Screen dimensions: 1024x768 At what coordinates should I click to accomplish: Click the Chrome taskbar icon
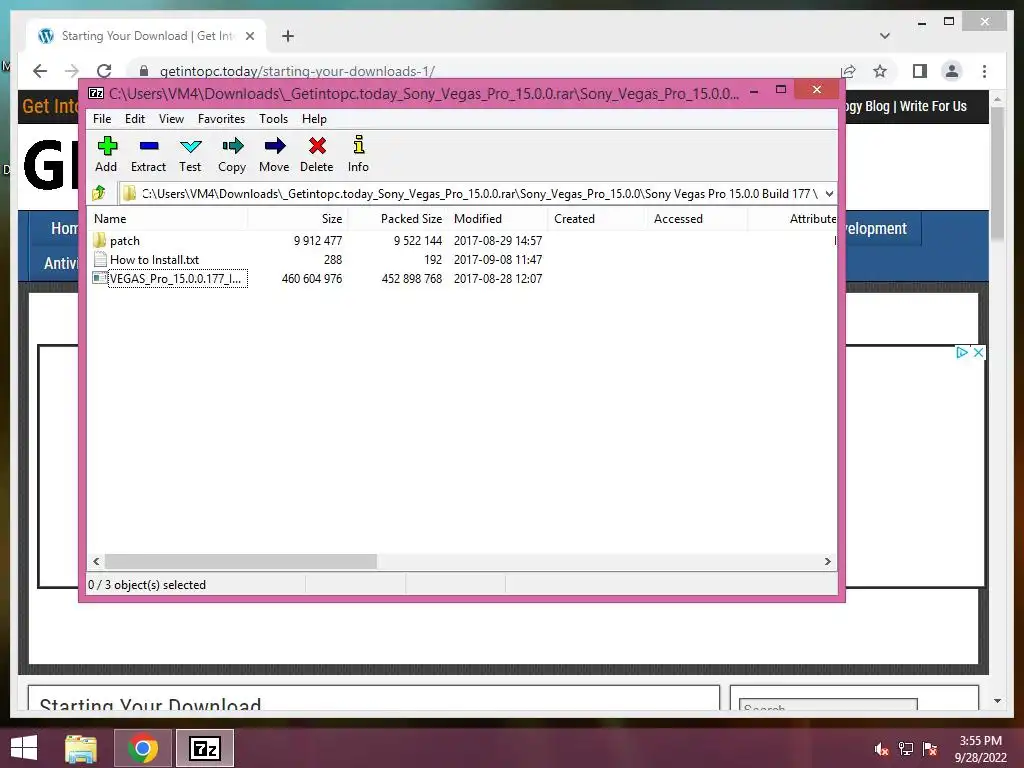pyautogui.click(x=142, y=748)
